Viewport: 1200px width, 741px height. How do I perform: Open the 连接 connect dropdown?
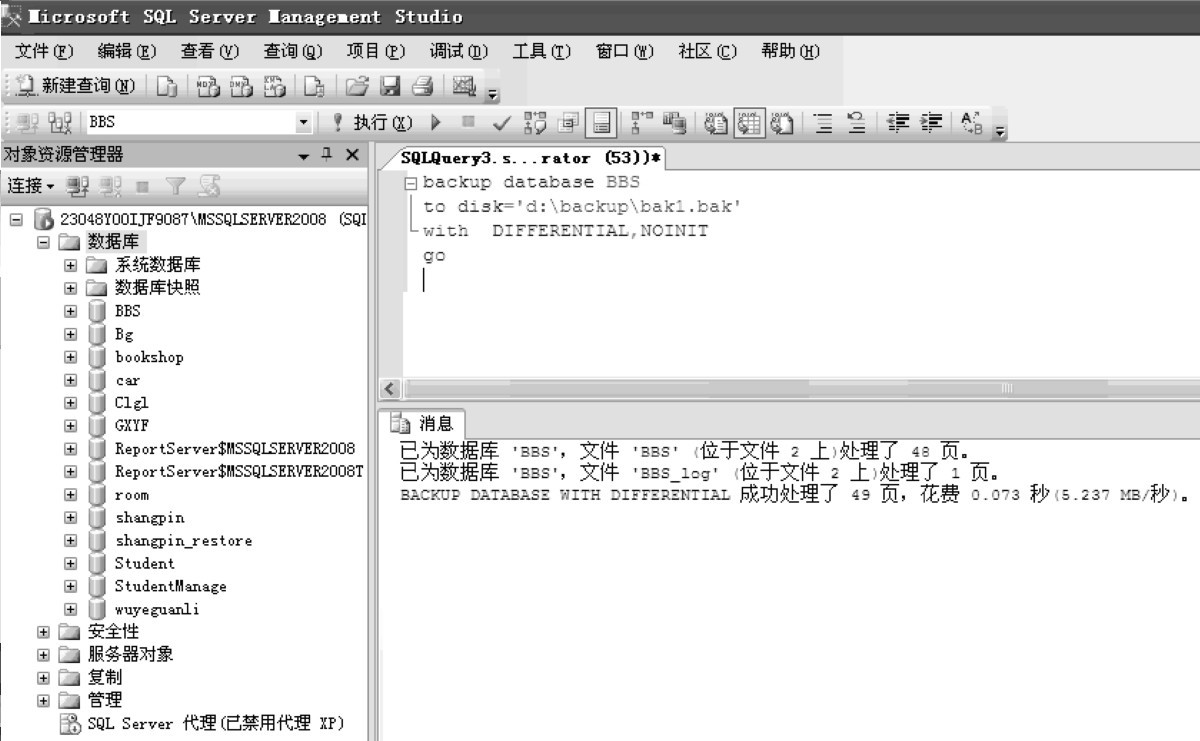pyautogui.click(x=30, y=186)
